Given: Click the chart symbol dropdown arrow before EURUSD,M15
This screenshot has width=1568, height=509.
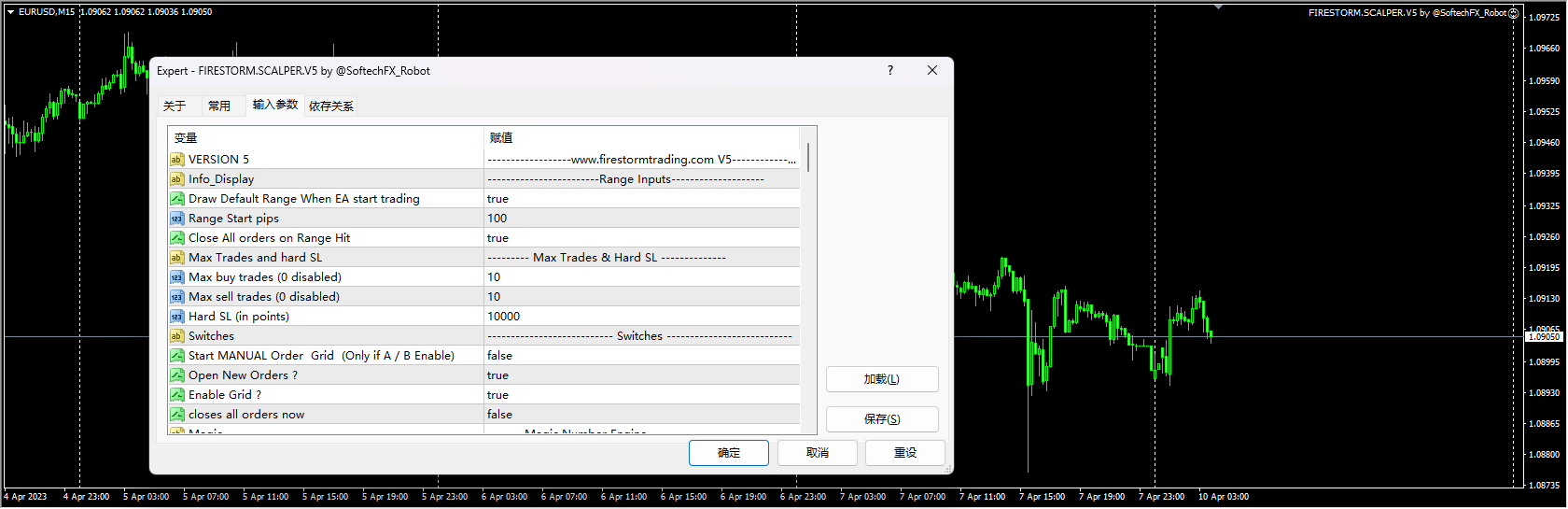Looking at the screenshot, I should pos(10,12).
